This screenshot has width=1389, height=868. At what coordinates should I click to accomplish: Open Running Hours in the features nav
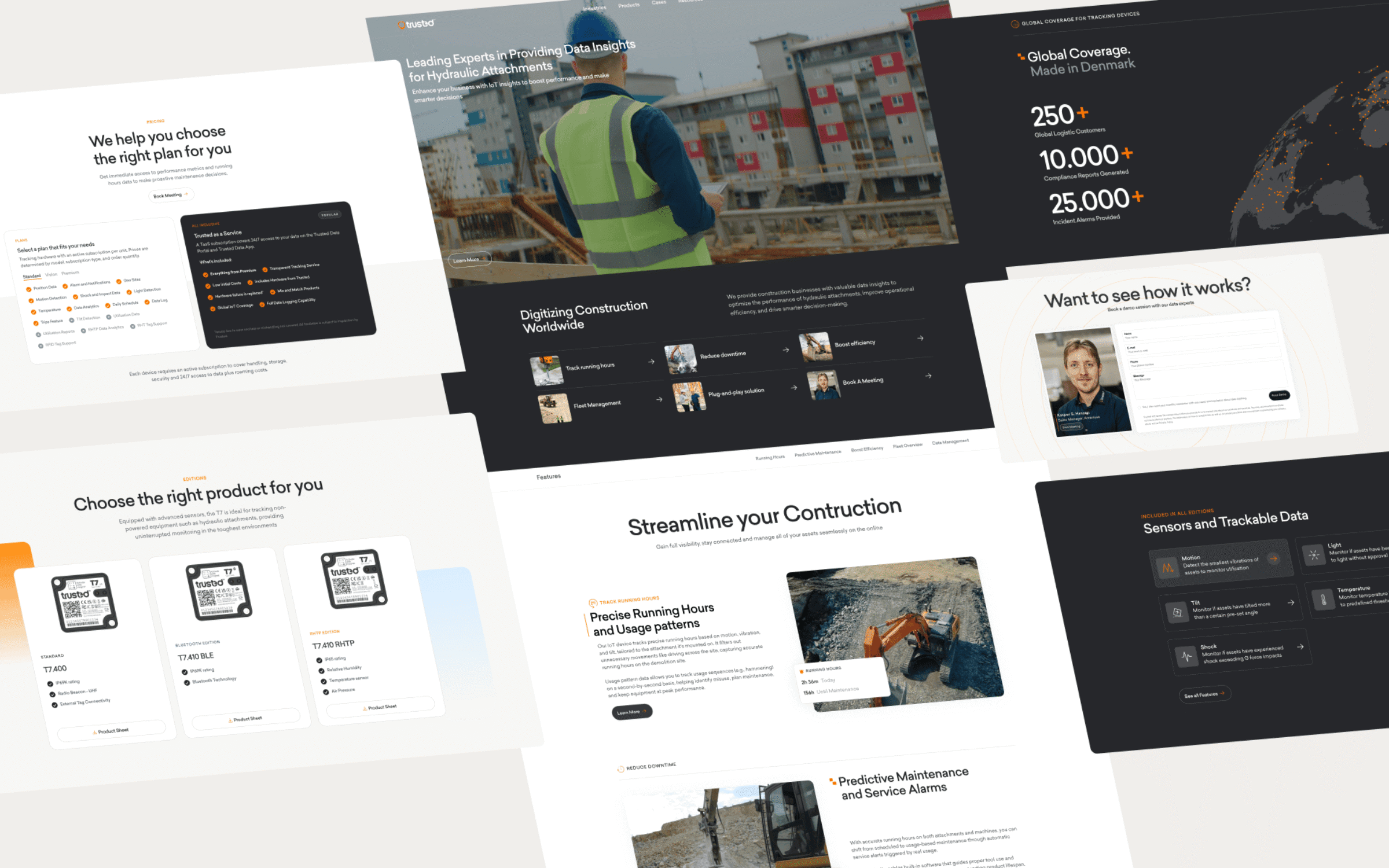tap(770, 457)
